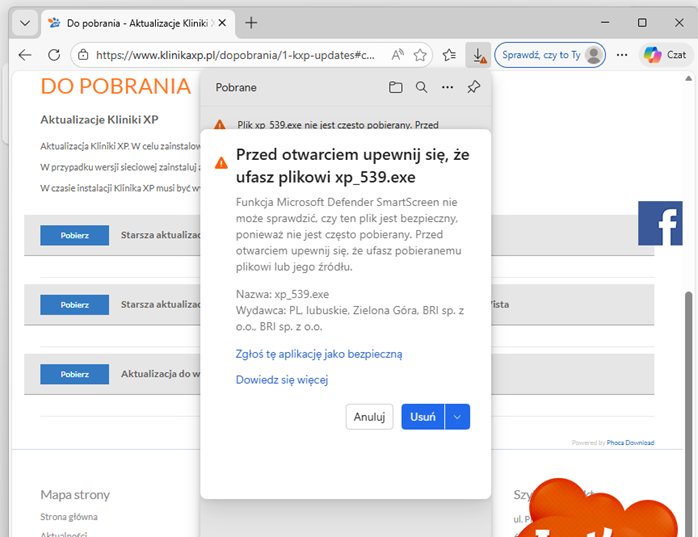Click Zgłoś tę aplikację jako bezpieczną link
Screen dimensions: 698x537
[x=318, y=354]
